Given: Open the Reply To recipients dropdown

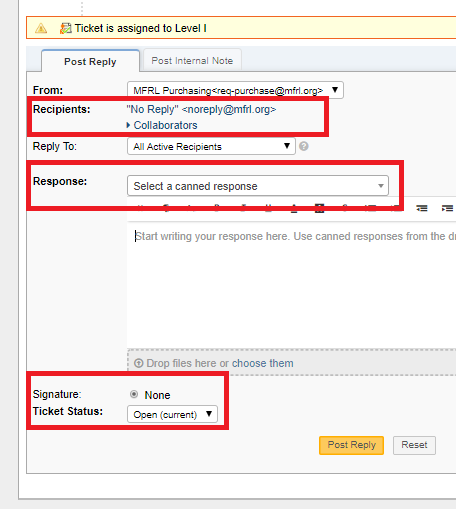Looking at the screenshot, I should coord(211,146).
